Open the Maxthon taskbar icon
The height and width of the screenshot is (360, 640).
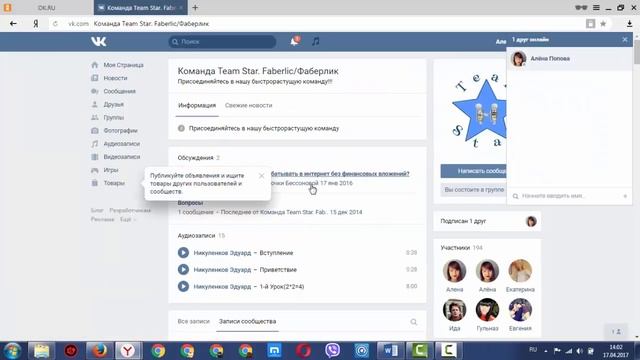(274, 351)
